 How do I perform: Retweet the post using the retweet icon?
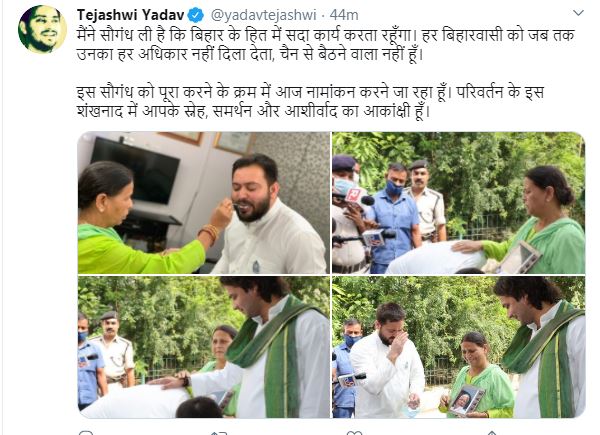pos(218,432)
